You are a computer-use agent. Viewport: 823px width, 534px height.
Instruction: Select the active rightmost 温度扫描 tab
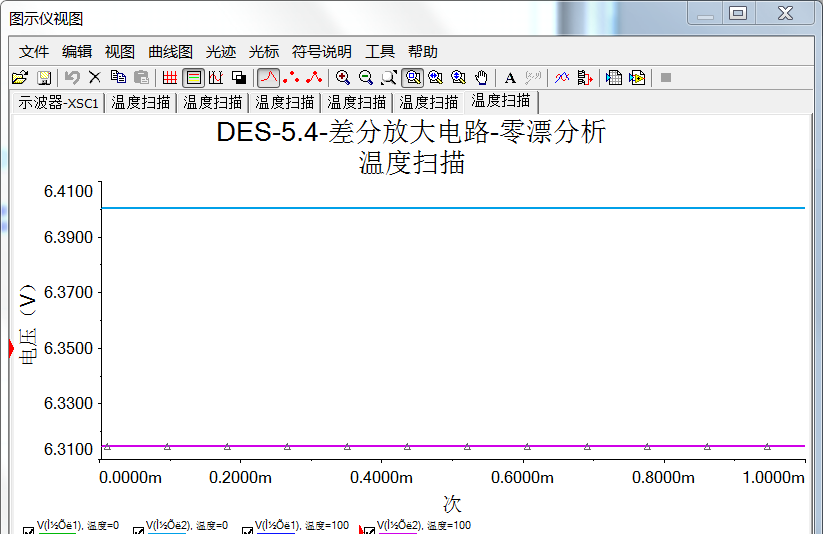501,101
